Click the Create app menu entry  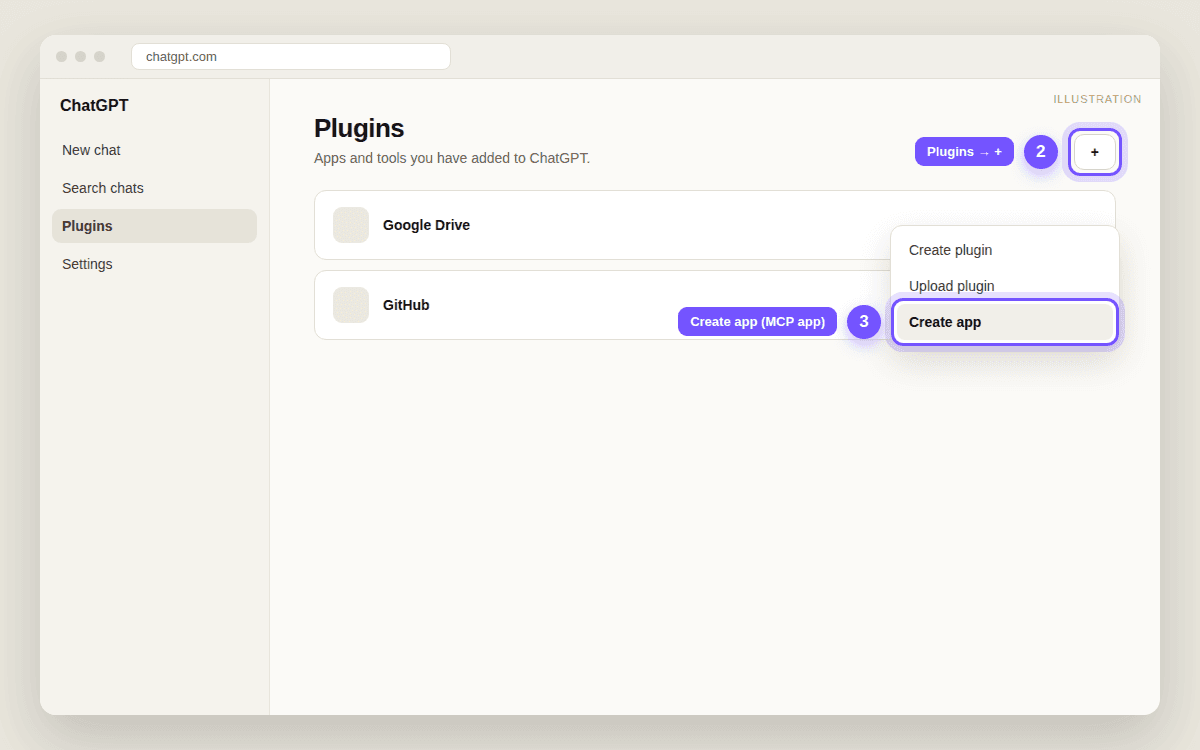click(x=1004, y=322)
